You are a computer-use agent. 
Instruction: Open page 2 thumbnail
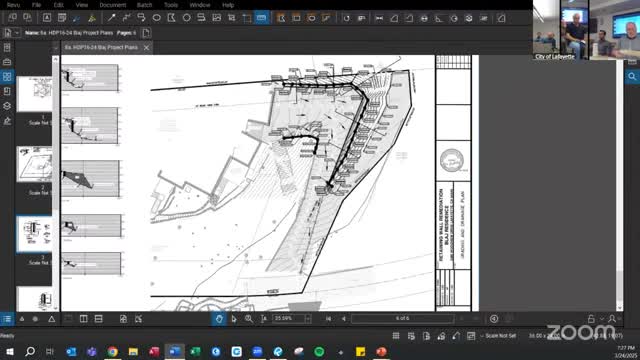(x=34, y=164)
